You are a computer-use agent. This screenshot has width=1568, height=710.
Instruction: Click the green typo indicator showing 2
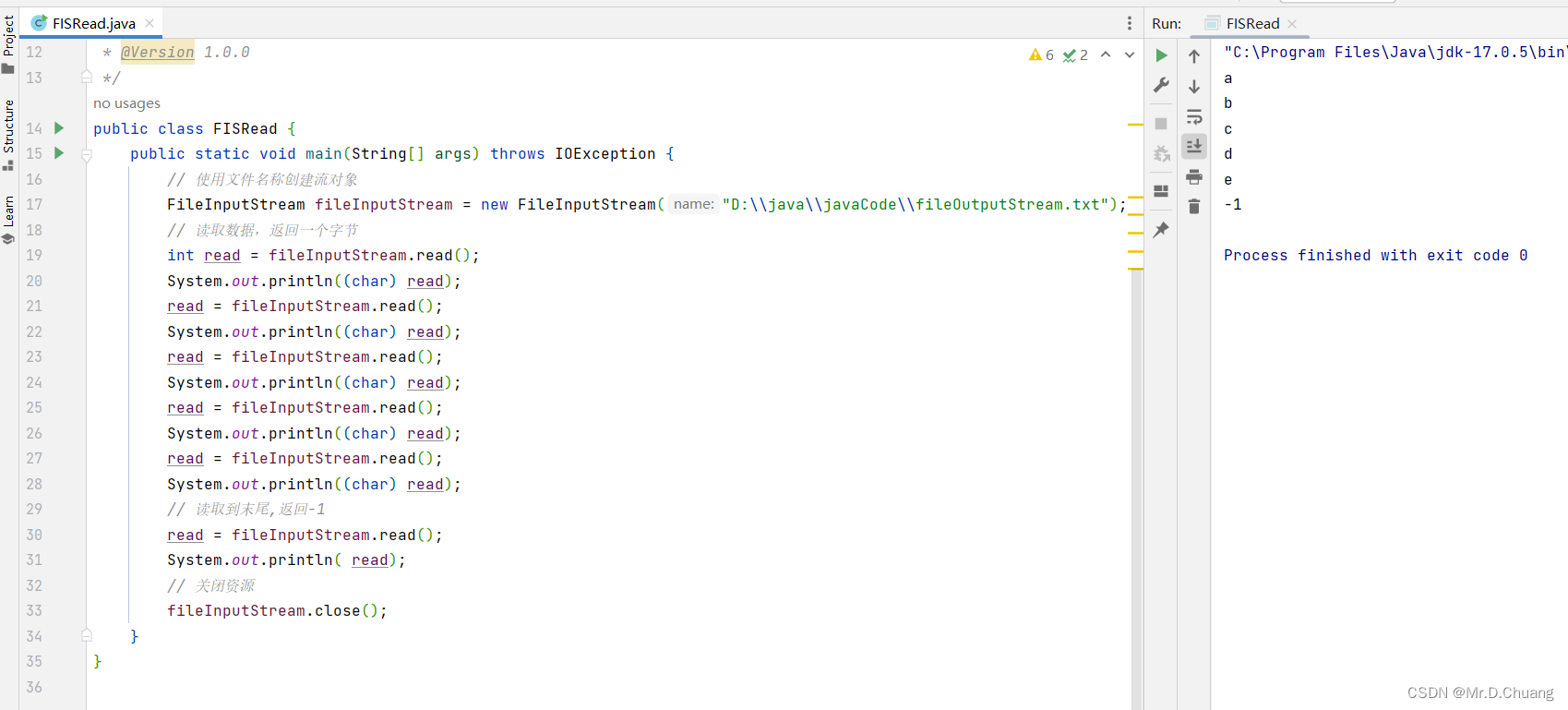pos(1075,55)
